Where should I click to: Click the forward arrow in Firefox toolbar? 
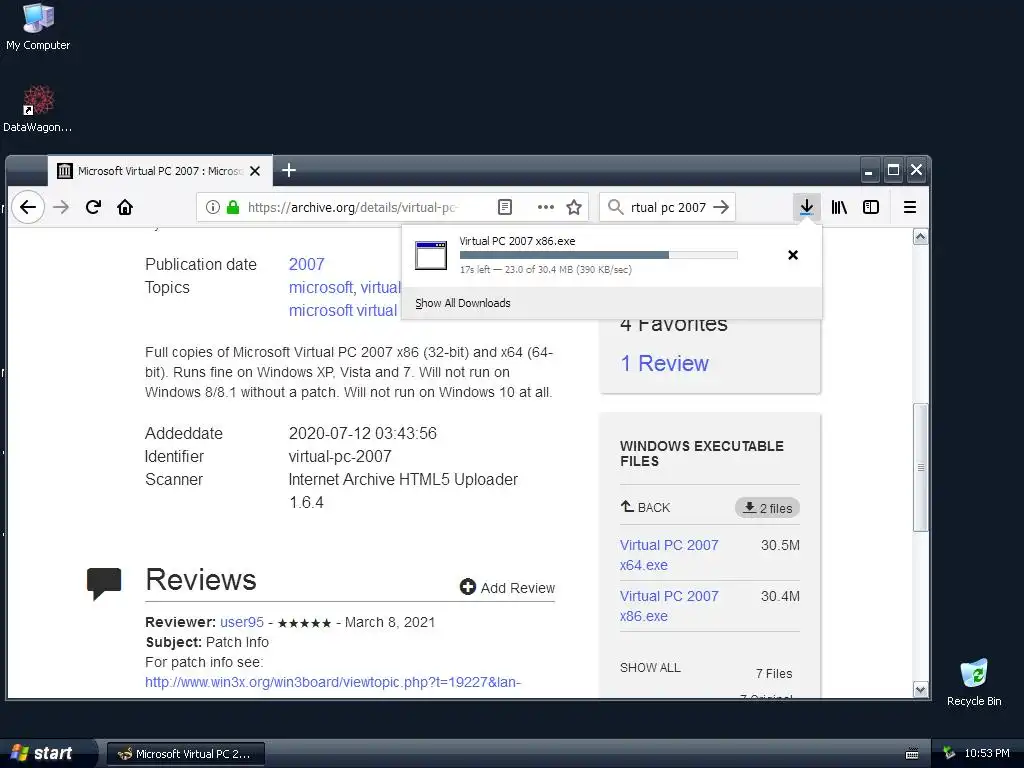point(61,207)
